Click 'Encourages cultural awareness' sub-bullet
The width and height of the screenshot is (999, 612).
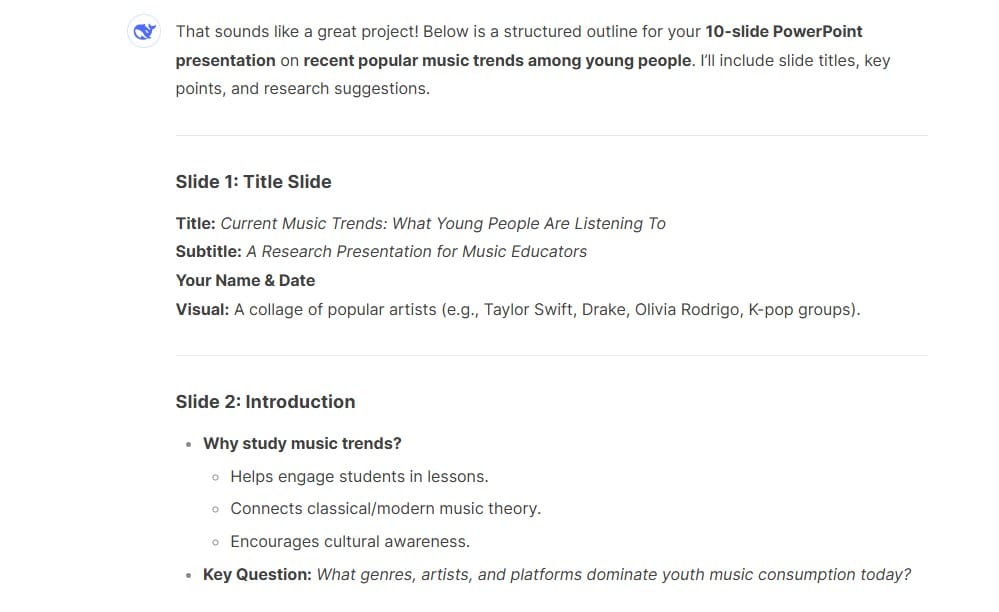pos(350,541)
